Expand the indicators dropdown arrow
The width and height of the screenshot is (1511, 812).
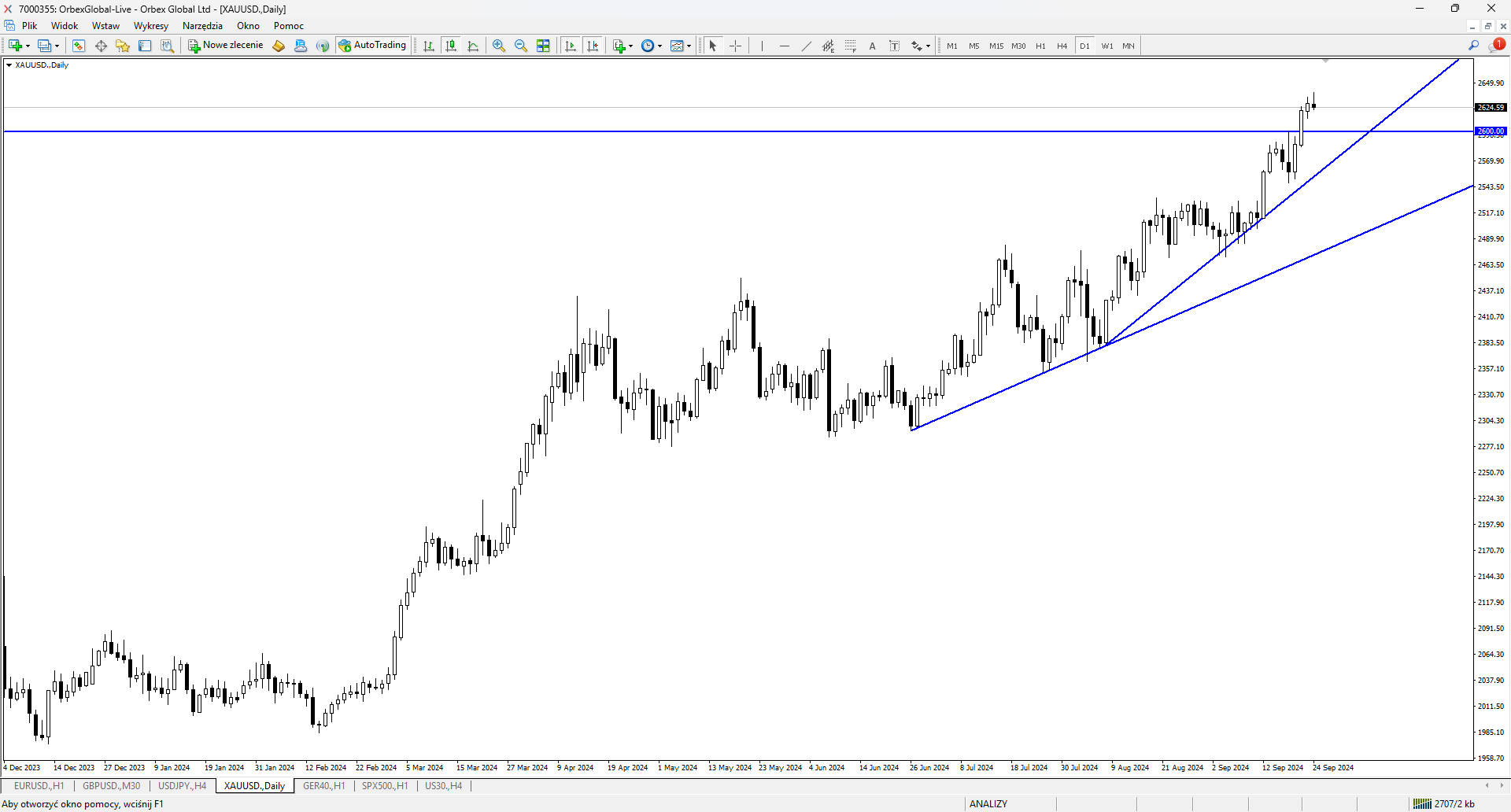coord(630,46)
